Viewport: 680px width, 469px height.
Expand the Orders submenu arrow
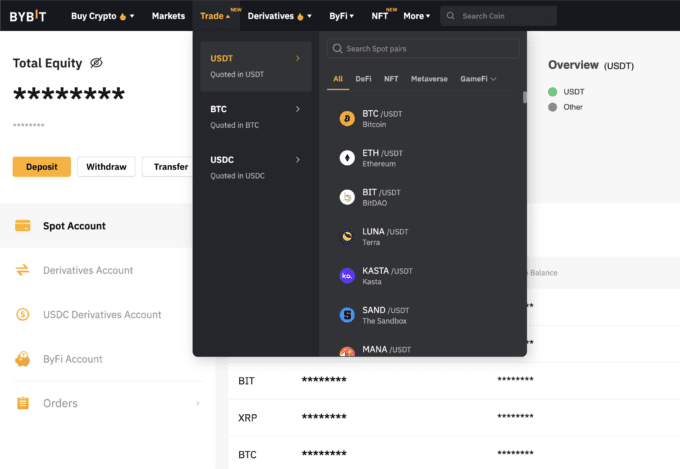tap(197, 403)
